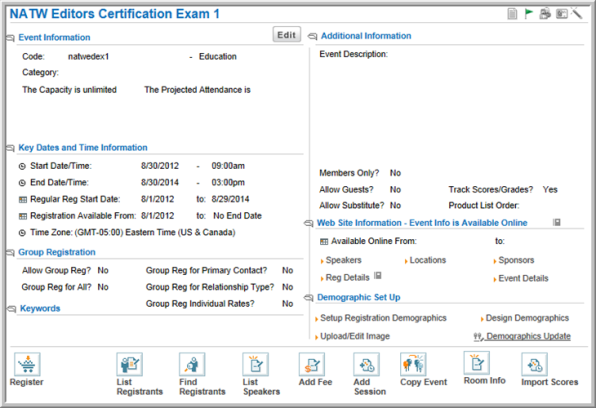Collapse the Demographic Set Up section
The height and width of the screenshot is (408, 596).
pyautogui.click(x=309, y=298)
